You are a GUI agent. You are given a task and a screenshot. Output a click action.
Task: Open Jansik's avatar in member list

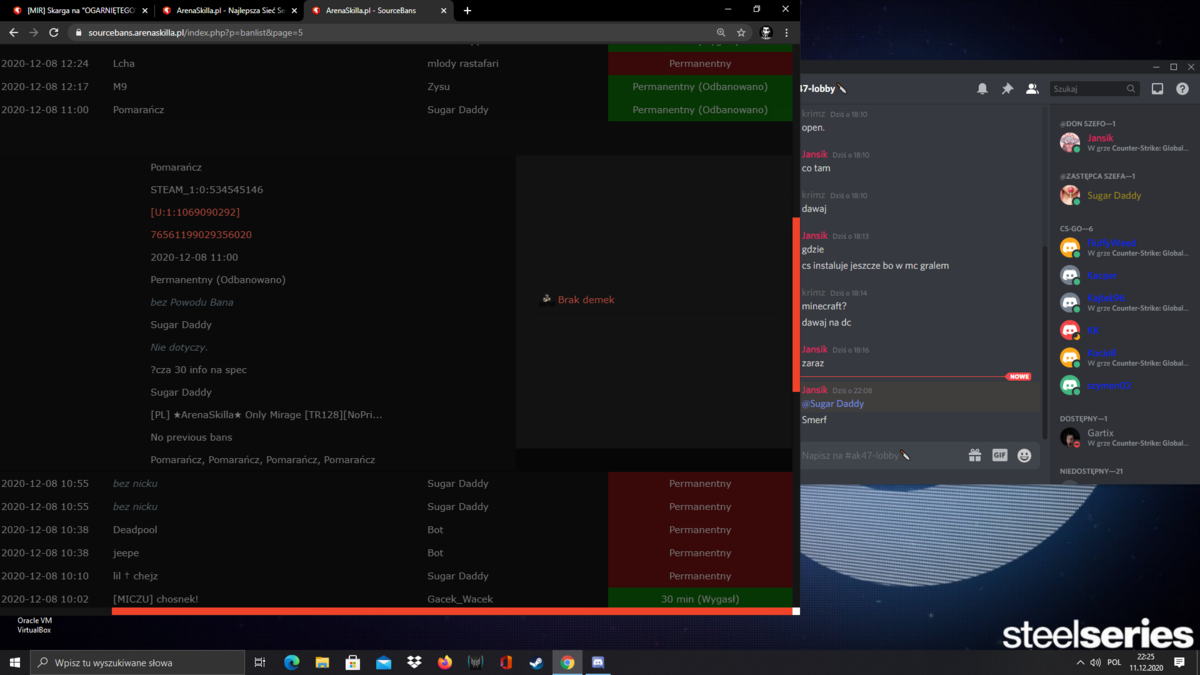[1070, 143]
